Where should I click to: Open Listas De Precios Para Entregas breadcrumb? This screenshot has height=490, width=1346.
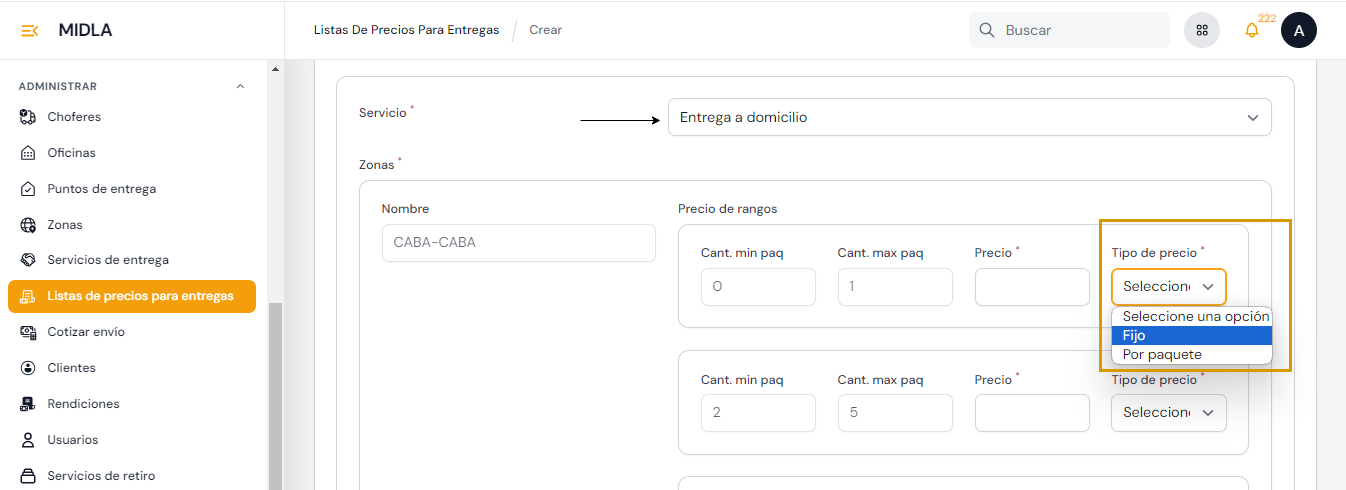[x=406, y=30]
